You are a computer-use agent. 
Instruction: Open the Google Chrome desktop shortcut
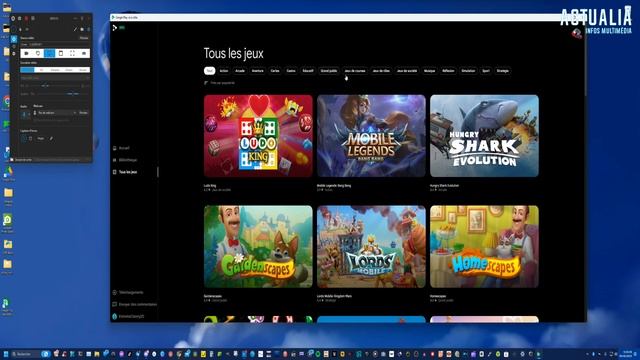pyautogui.click(x=7, y=102)
